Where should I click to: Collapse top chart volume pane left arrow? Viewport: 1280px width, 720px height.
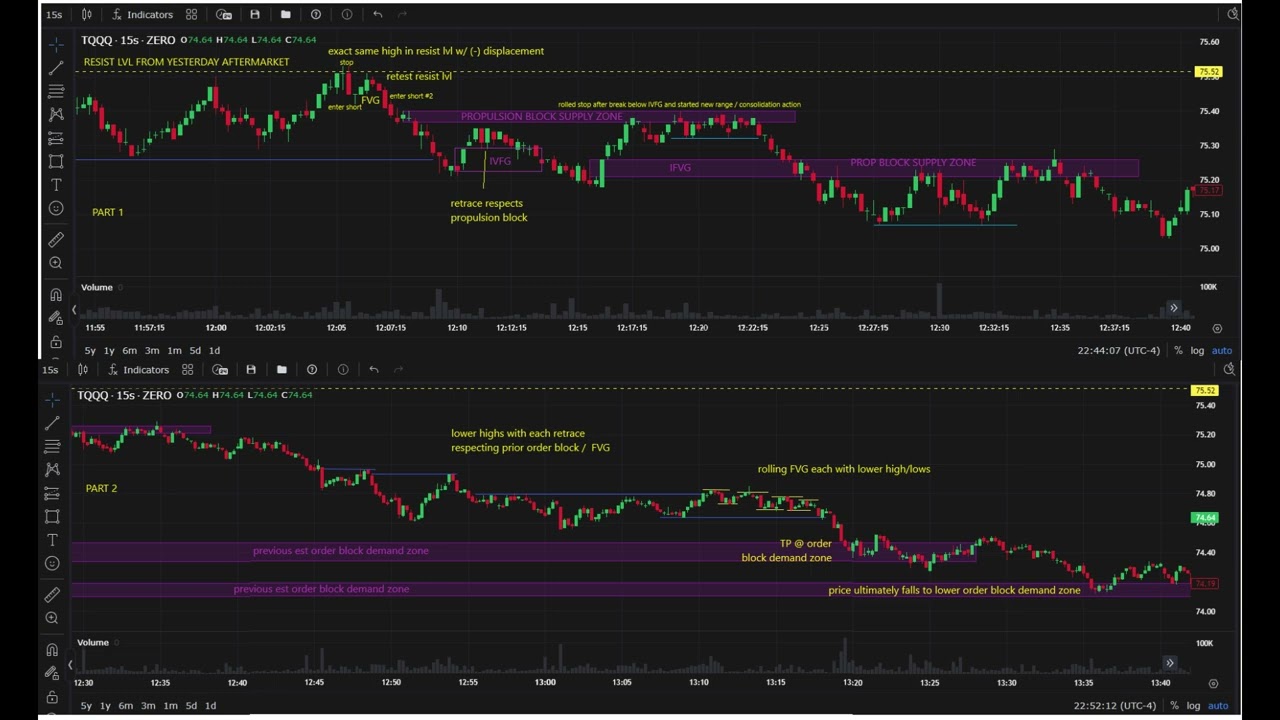click(x=73, y=309)
